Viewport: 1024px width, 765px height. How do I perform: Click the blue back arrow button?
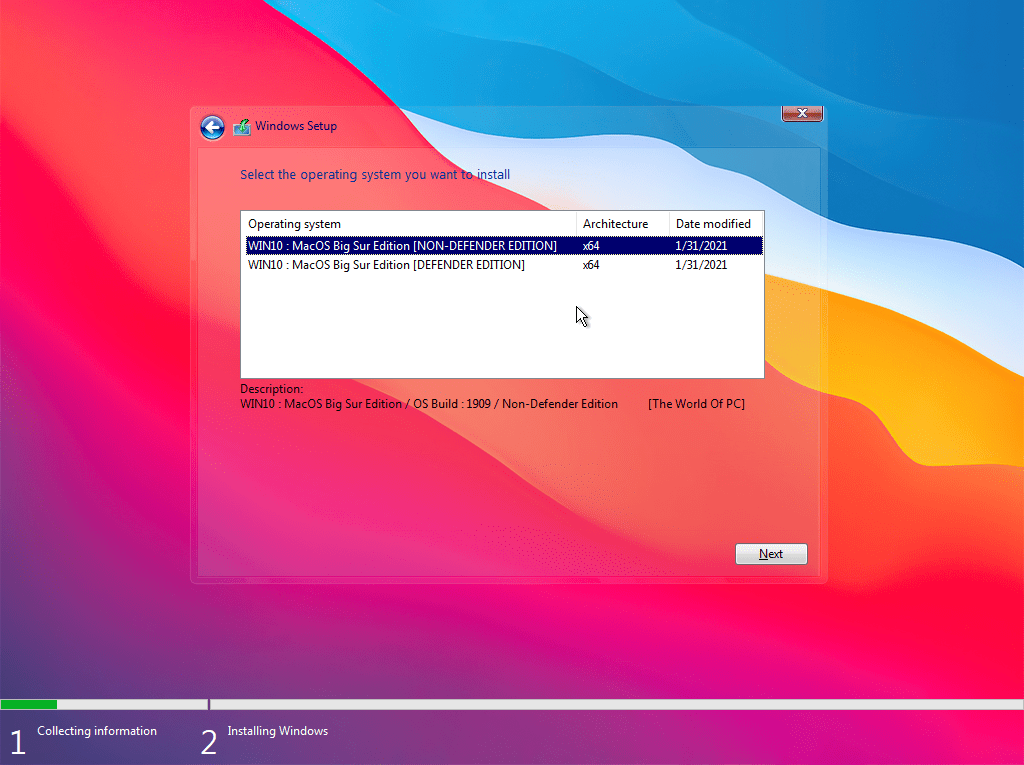211,127
